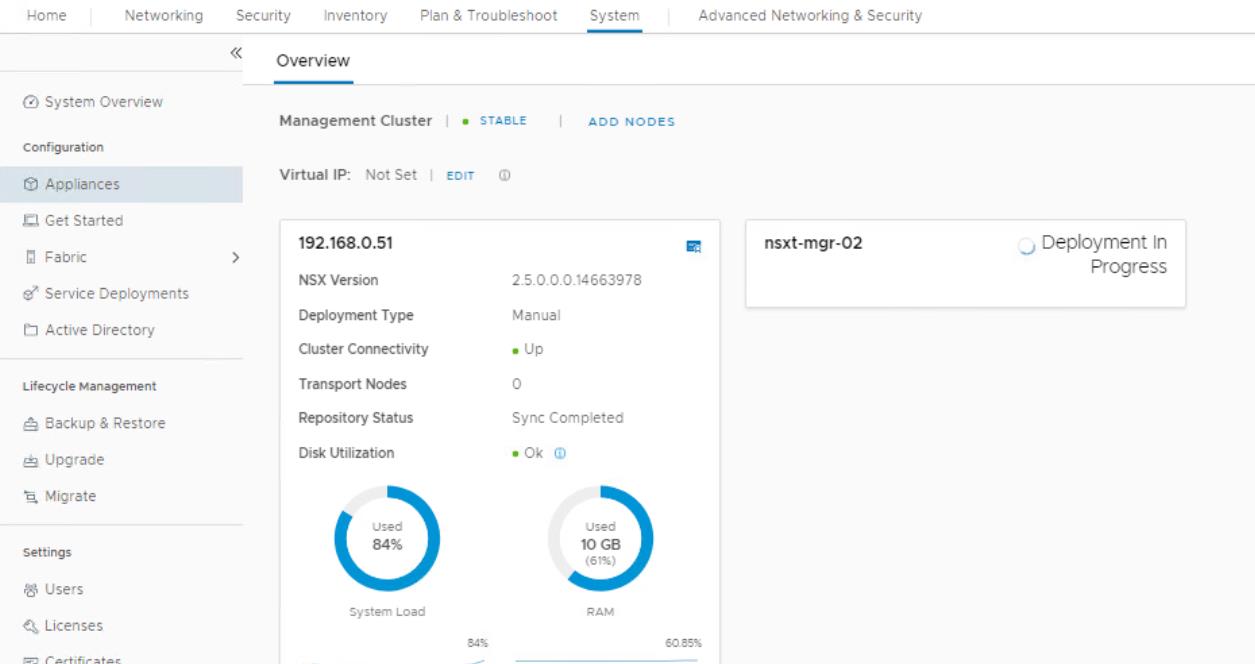This screenshot has width=1255, height=664.
Task: Click the "Deployment In Progress" status text
Action: click(x=1105, y=256)
